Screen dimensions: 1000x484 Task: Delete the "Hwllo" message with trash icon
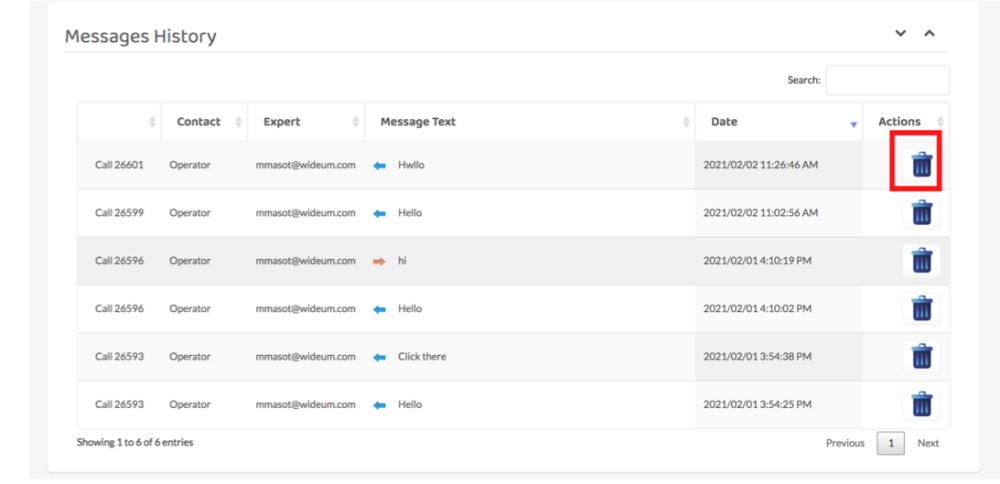click(921, 165)
